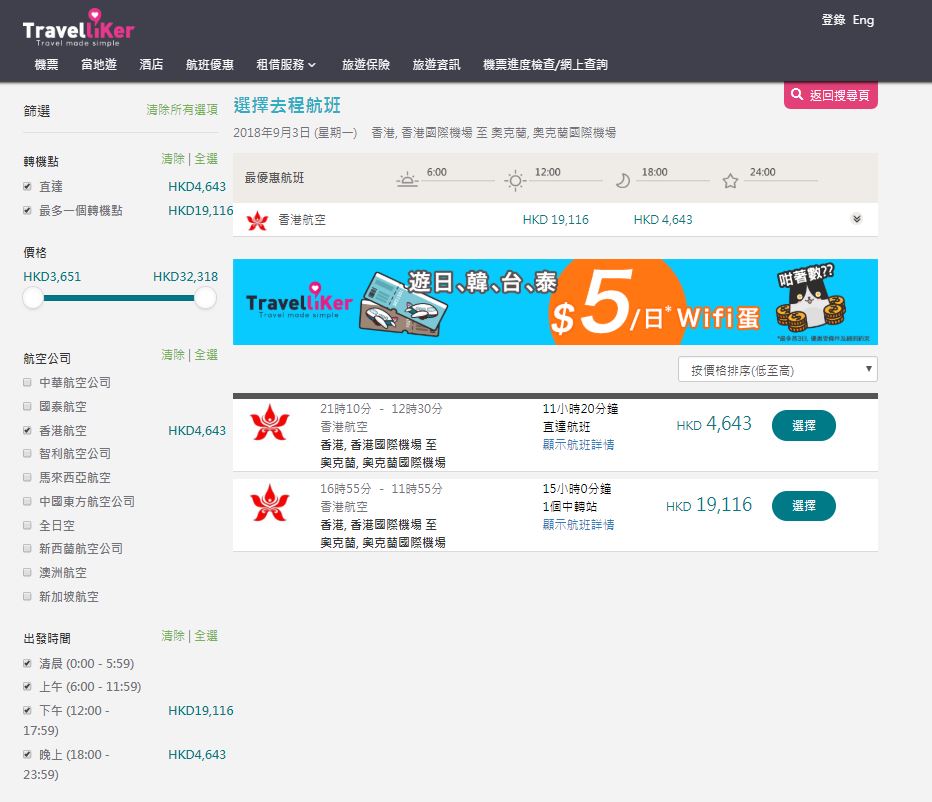Viewport: 932px width, 802px height.
Task: Click airline logo of the HKD 4,643 flight
Action: [270, 423]
